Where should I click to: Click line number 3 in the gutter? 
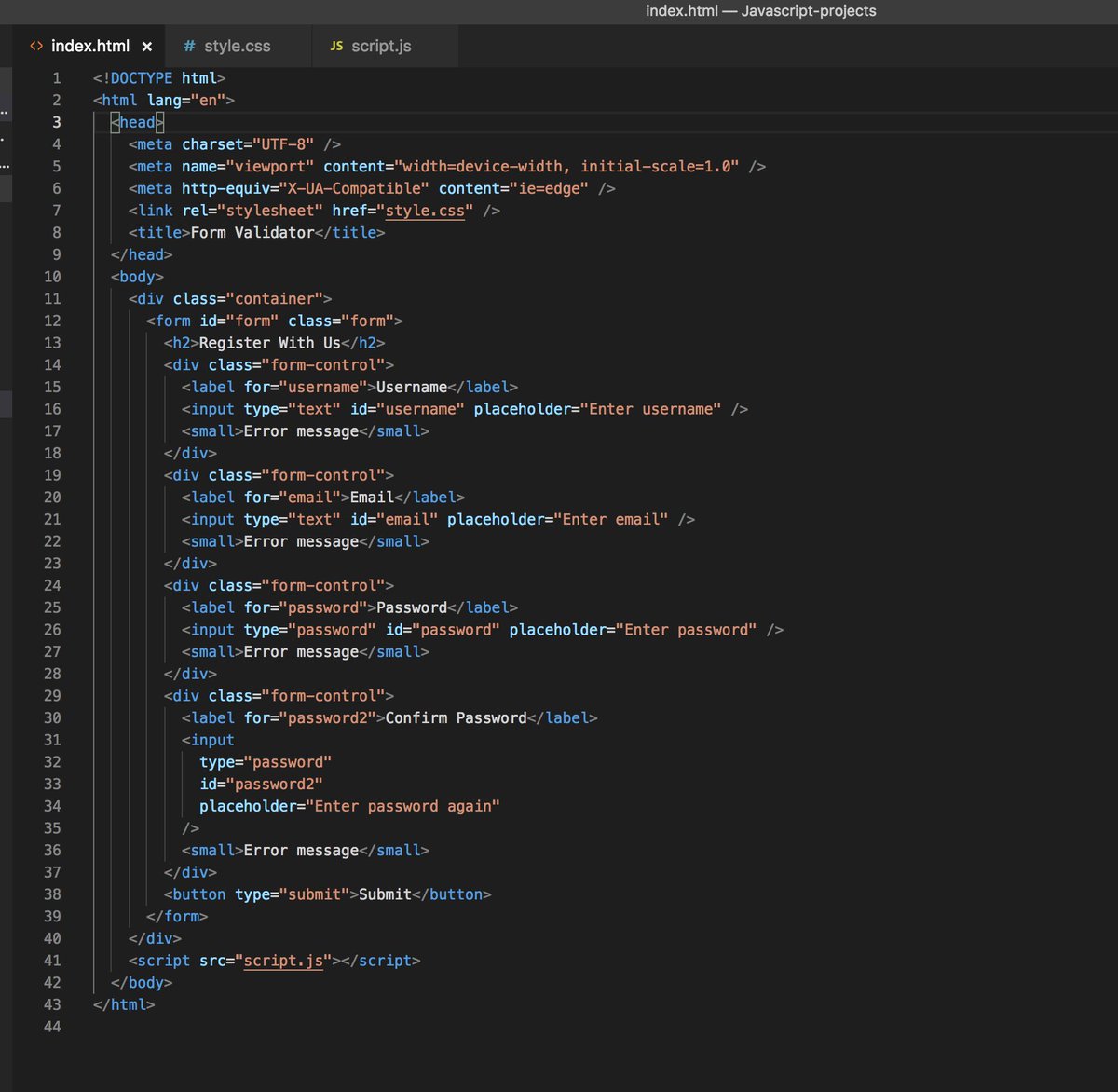(x=57, y=122)
